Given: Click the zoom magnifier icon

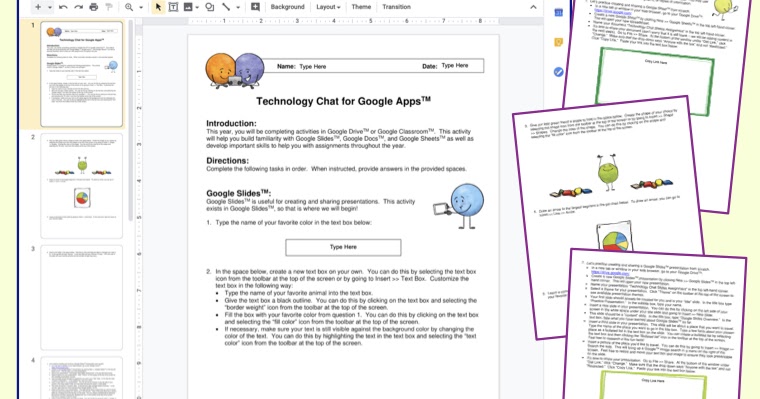Looking at the screenshot, I should [129, 7].
